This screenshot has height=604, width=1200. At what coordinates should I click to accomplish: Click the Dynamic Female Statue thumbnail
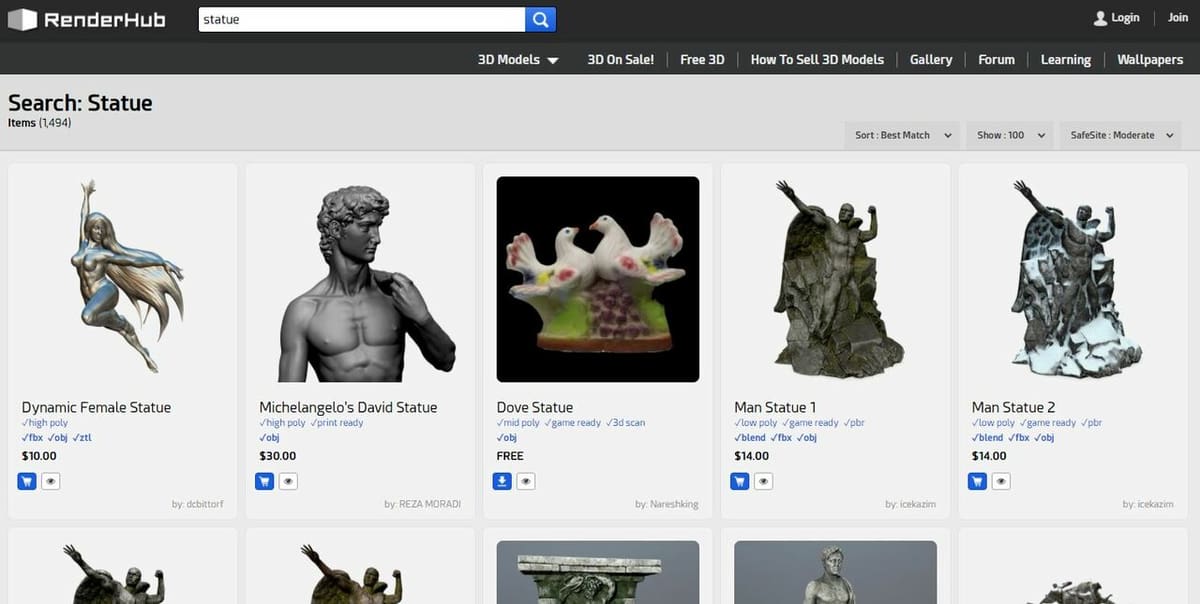(123, 279)
